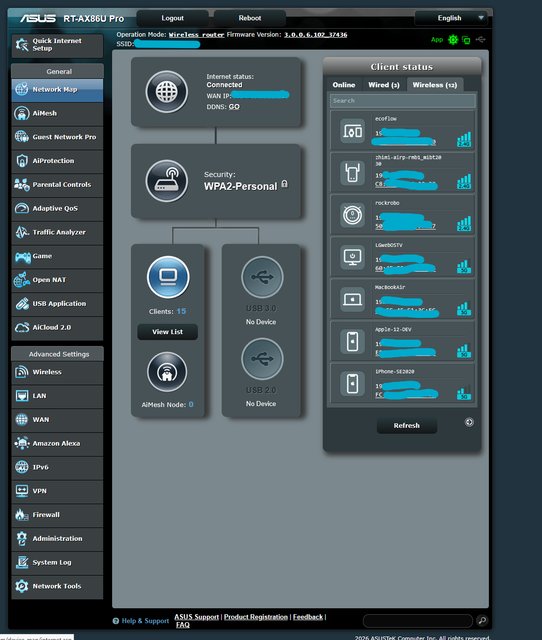Click the iPhone-SE2020 phone icon
Screen dimensions: 542x640
[x=353, y=383]
